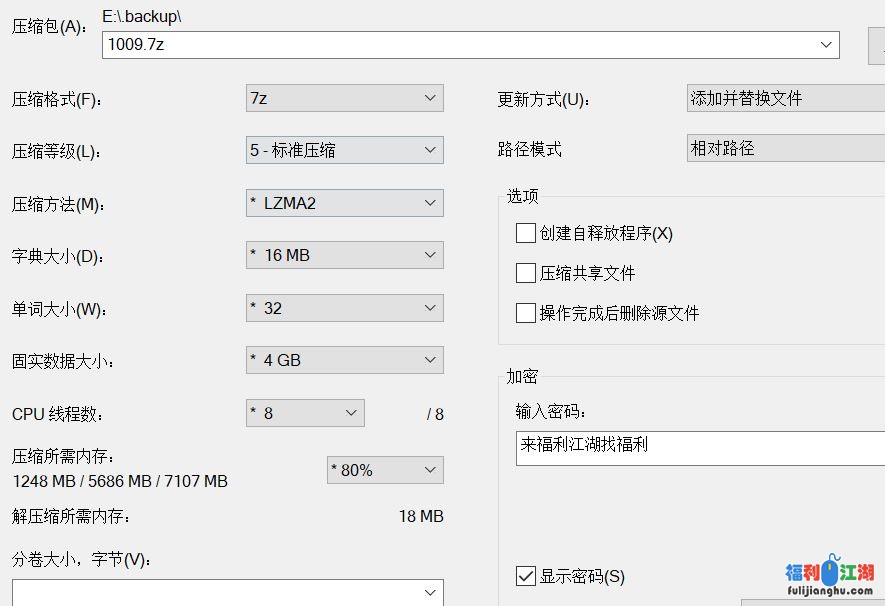The image size is (885, 606).
Task: Check the 操作完成后删除源文件 option
Action: [526, 313]
